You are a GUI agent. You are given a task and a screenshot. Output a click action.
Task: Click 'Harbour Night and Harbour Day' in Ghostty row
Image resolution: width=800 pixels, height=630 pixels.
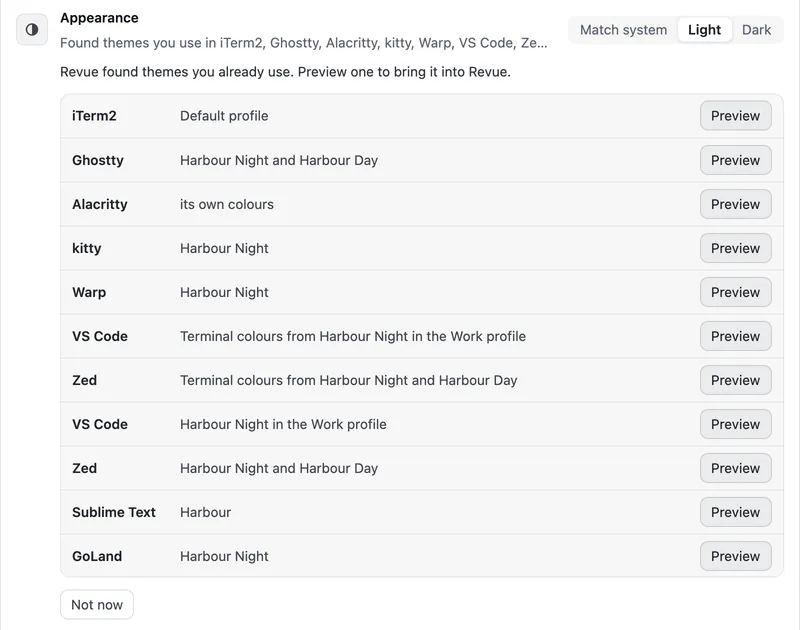tap(279, 160)
